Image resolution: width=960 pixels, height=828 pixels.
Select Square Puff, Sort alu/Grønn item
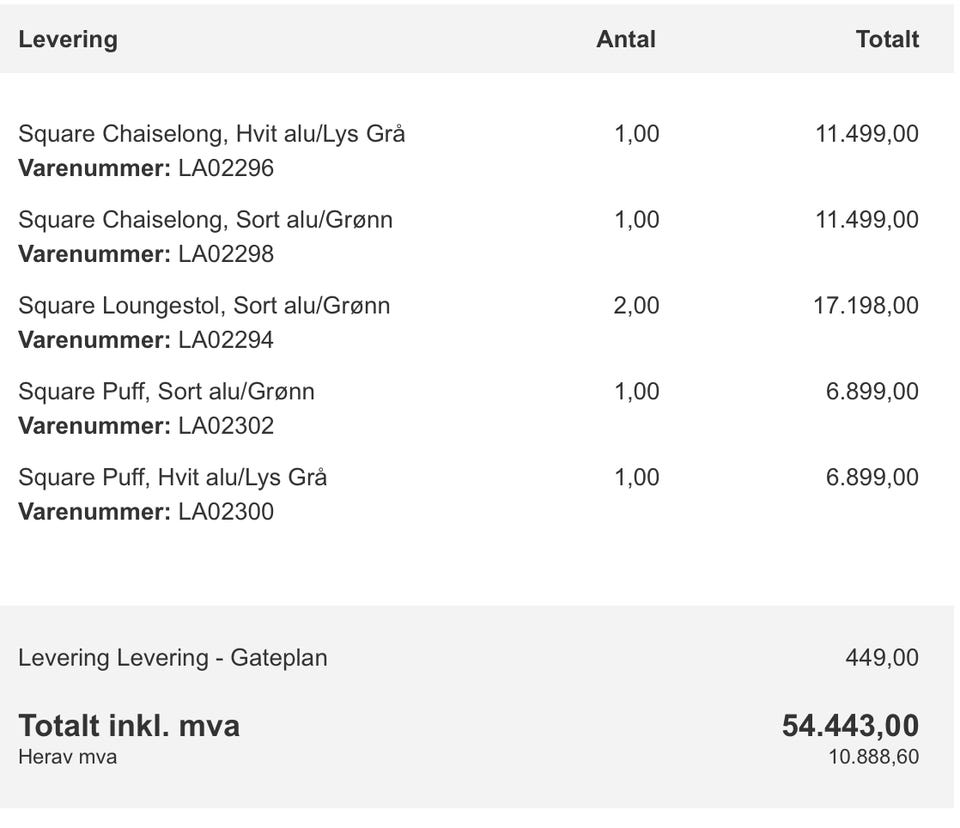pyautogui.click(x=167, y=391)
